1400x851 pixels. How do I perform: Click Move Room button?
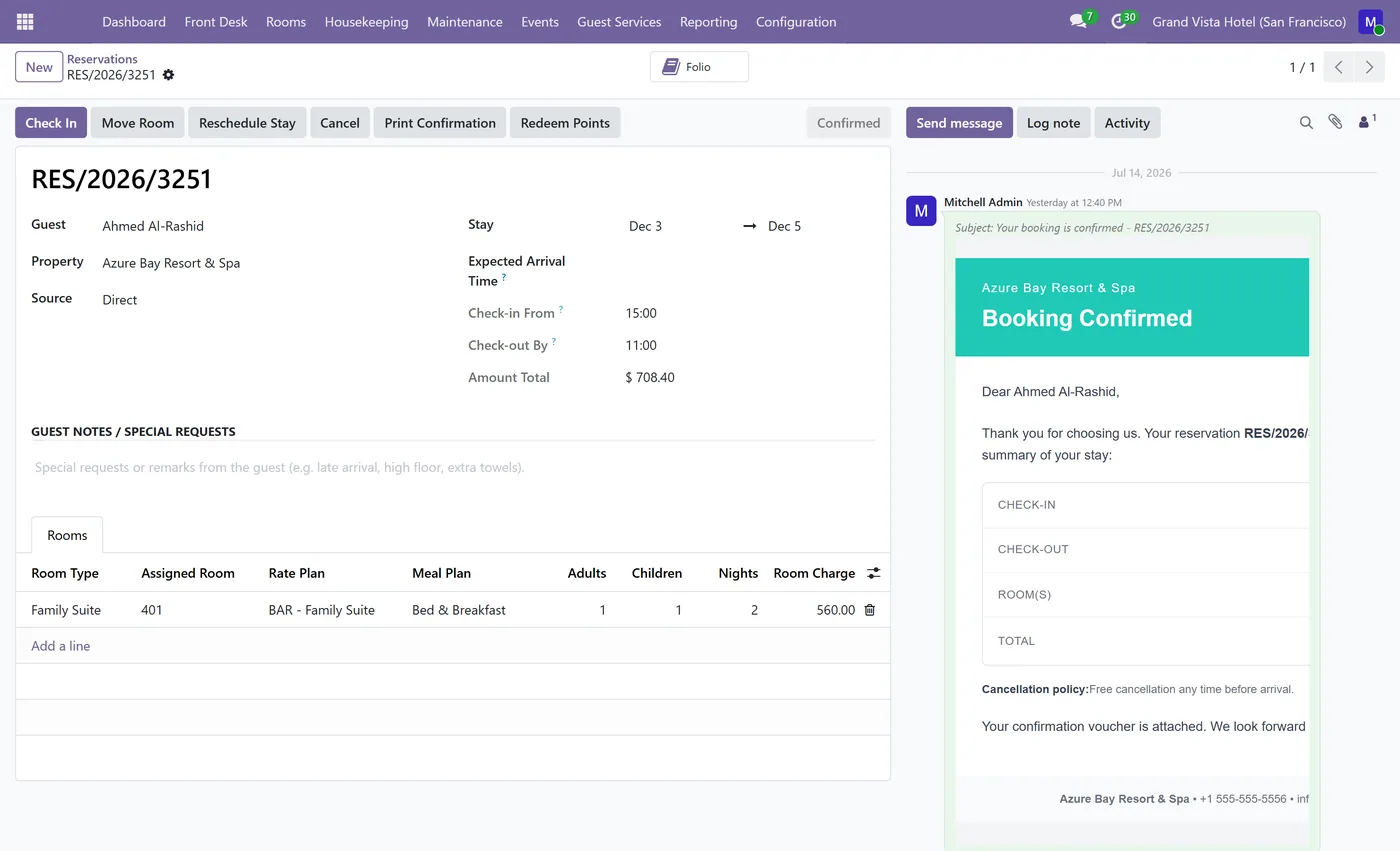(x=138, y=123)
